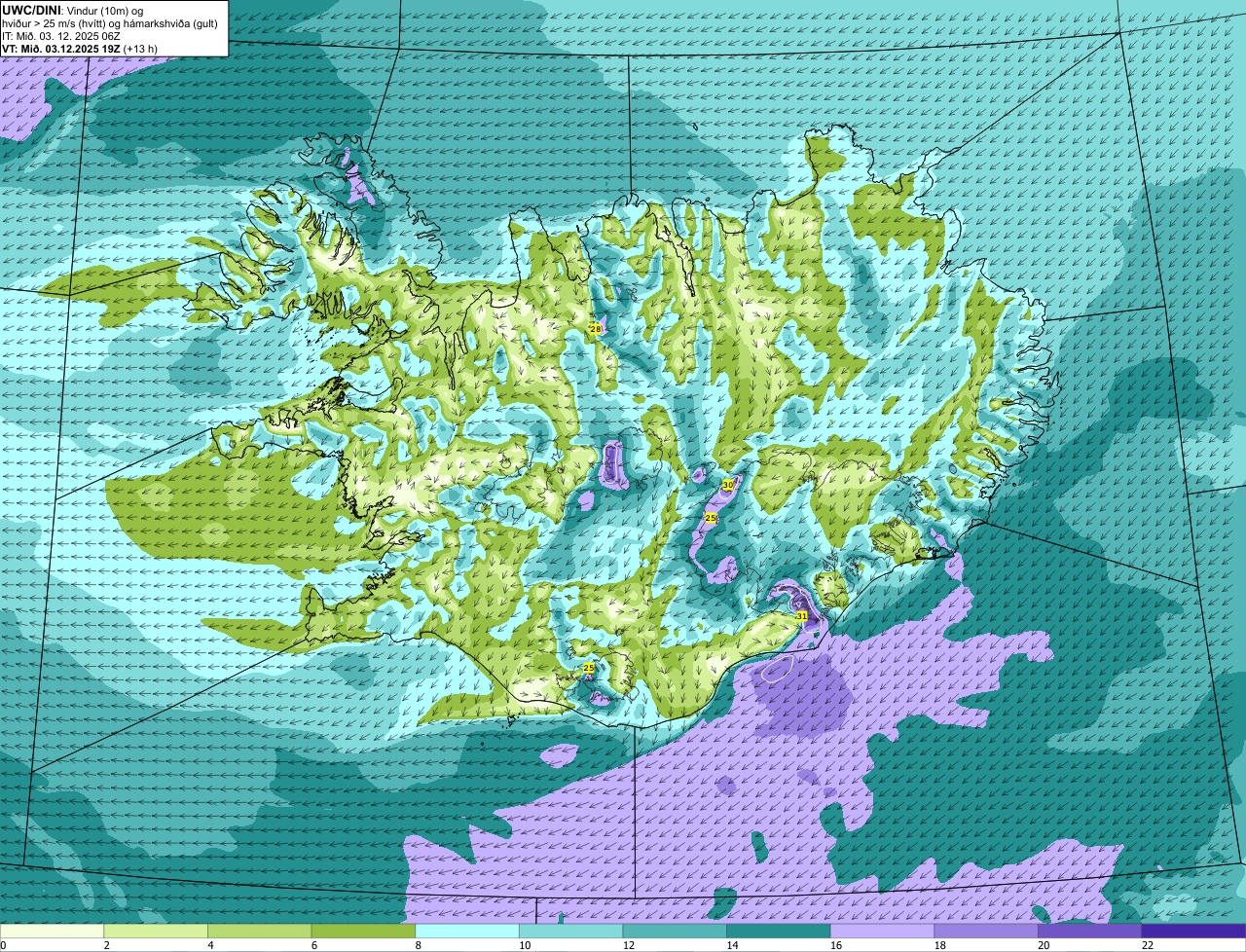Viewport: 1246px width, 952px height.
Task: Click the white gust contour off the southeast coast
Action: pos(778,667)
